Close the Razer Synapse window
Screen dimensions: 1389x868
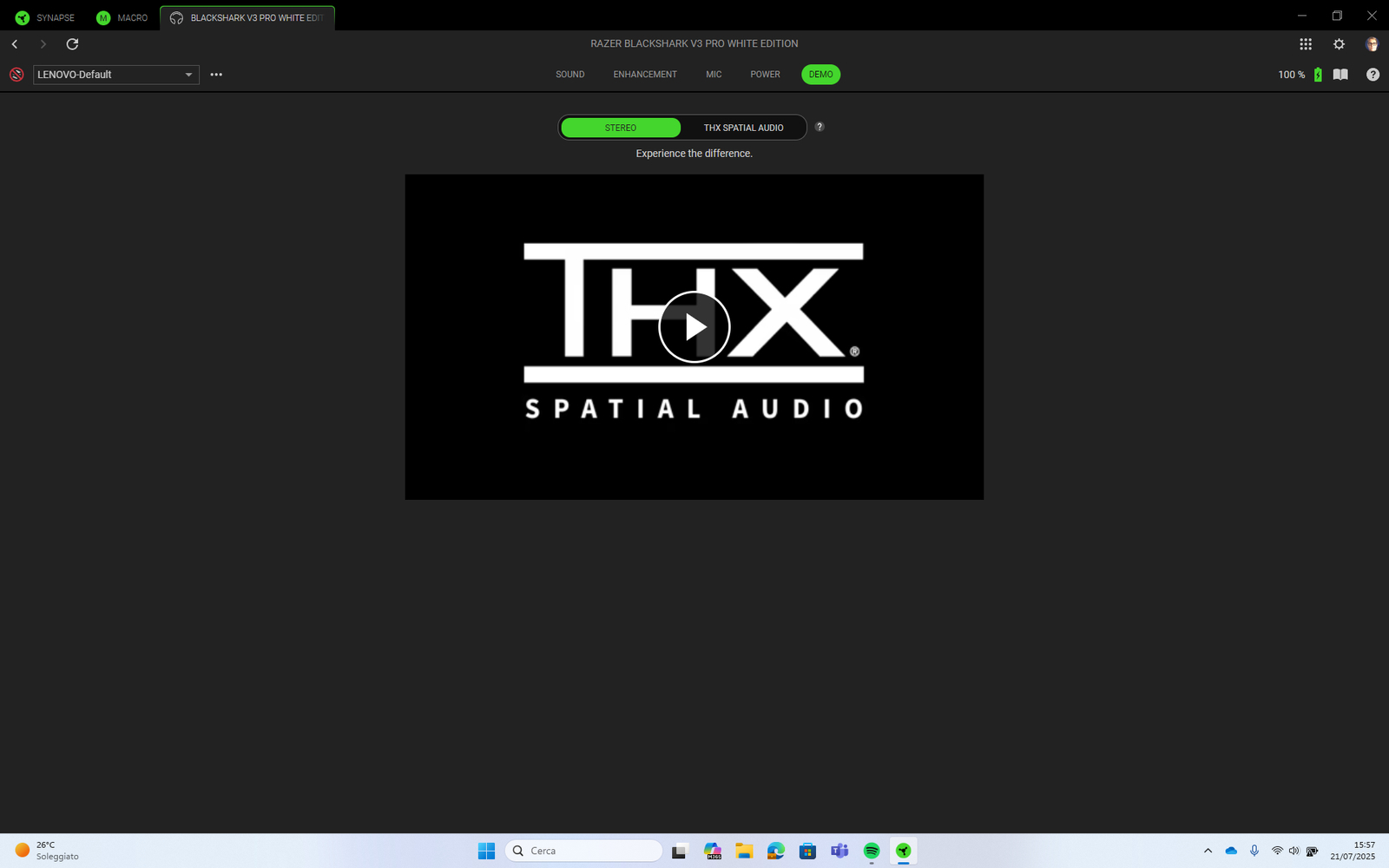coord(1372,16)
